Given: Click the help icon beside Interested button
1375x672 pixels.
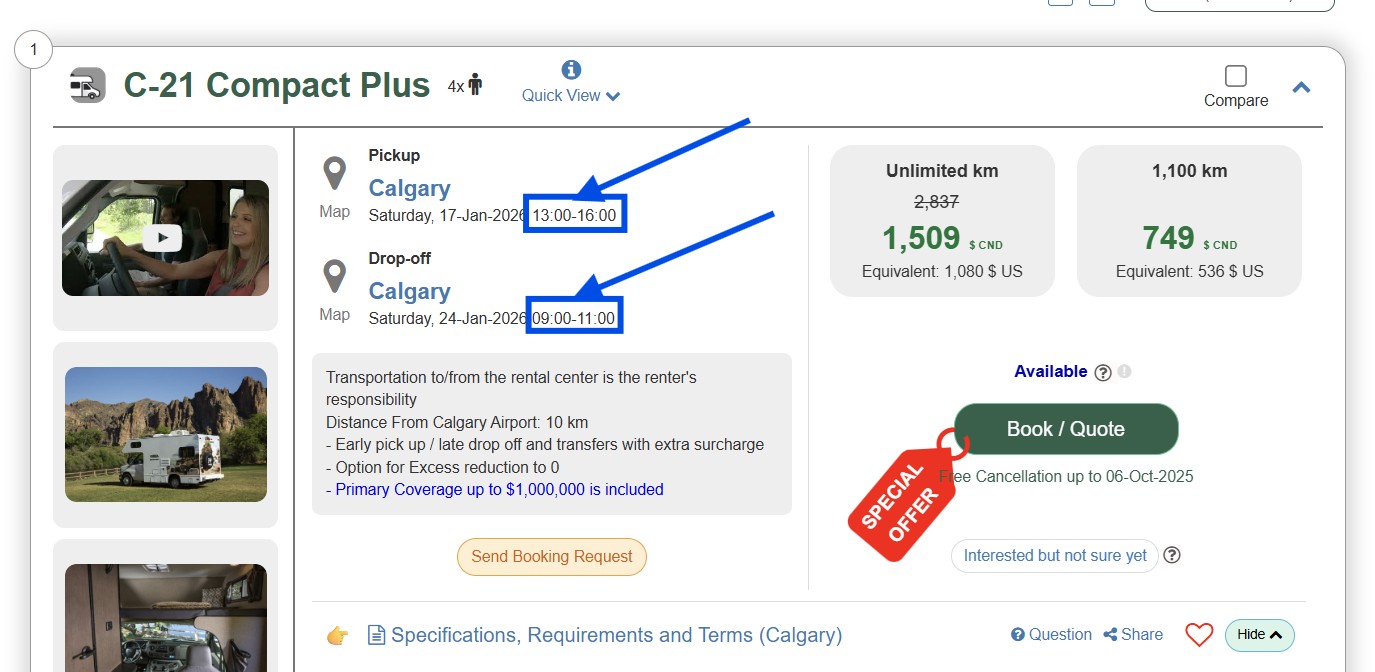Looking at the screenshot, I should tap(1172, 555).
